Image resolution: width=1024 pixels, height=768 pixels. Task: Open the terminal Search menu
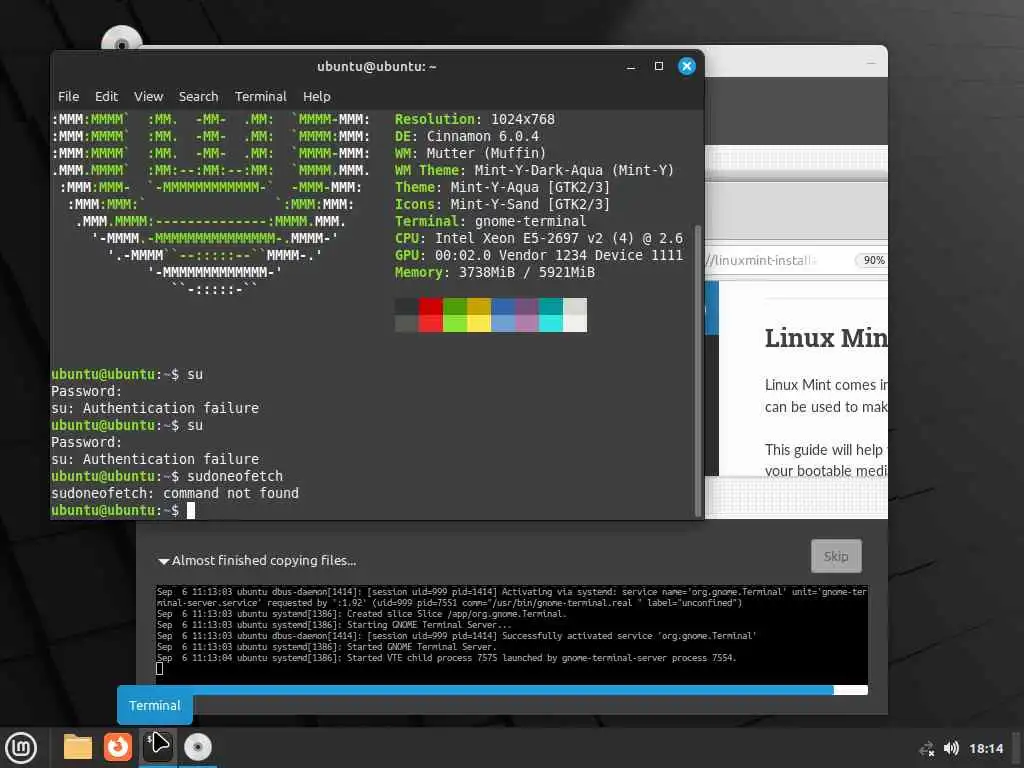[x=199, y=97]
